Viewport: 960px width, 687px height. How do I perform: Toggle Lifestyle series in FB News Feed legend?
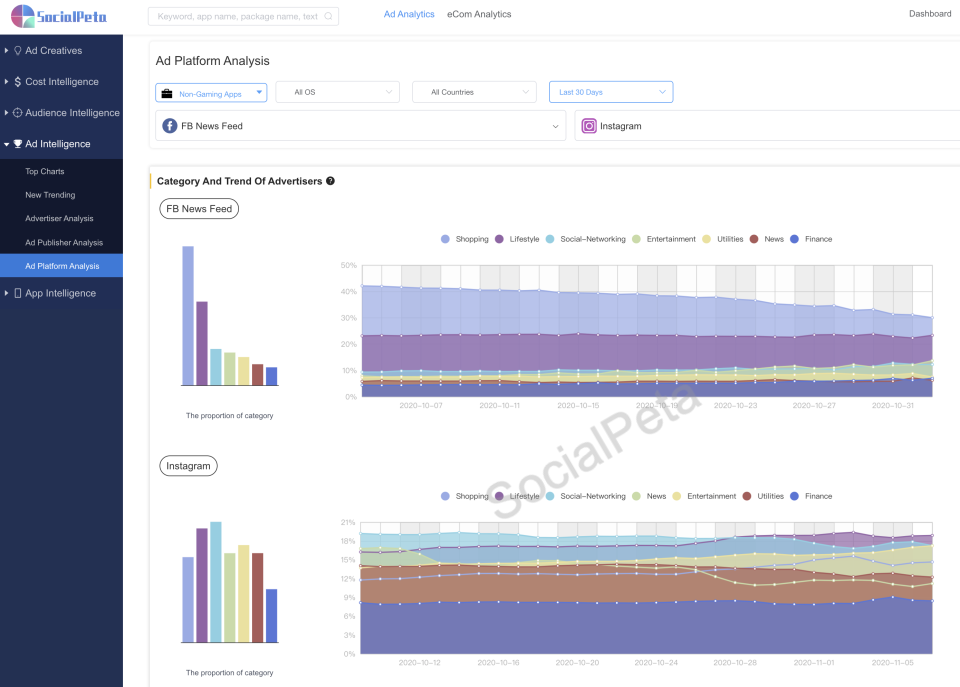[x=517, y=239]
